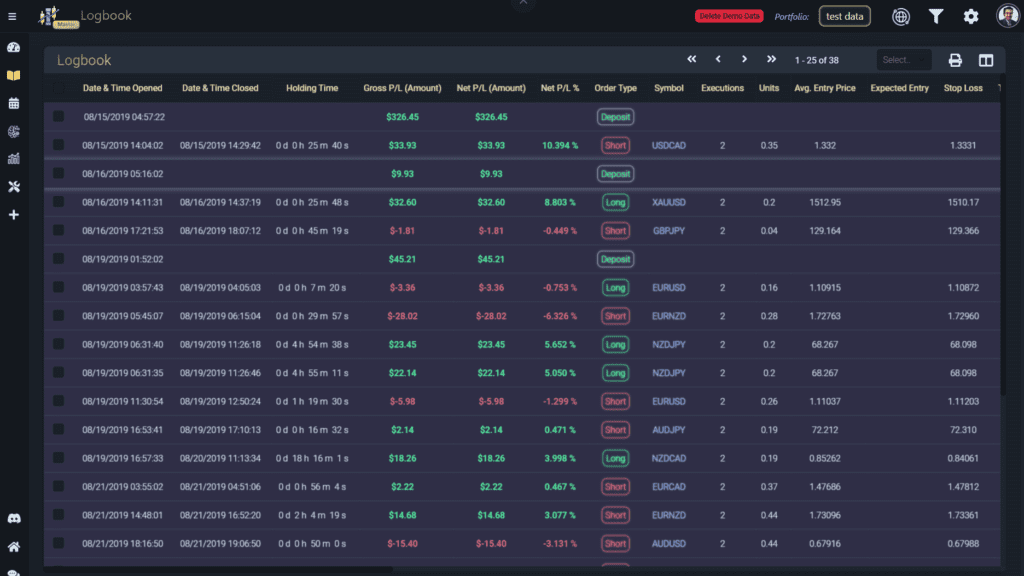
Task: Select checkbox for XAUUSD long trade
Action: point(59,202)
